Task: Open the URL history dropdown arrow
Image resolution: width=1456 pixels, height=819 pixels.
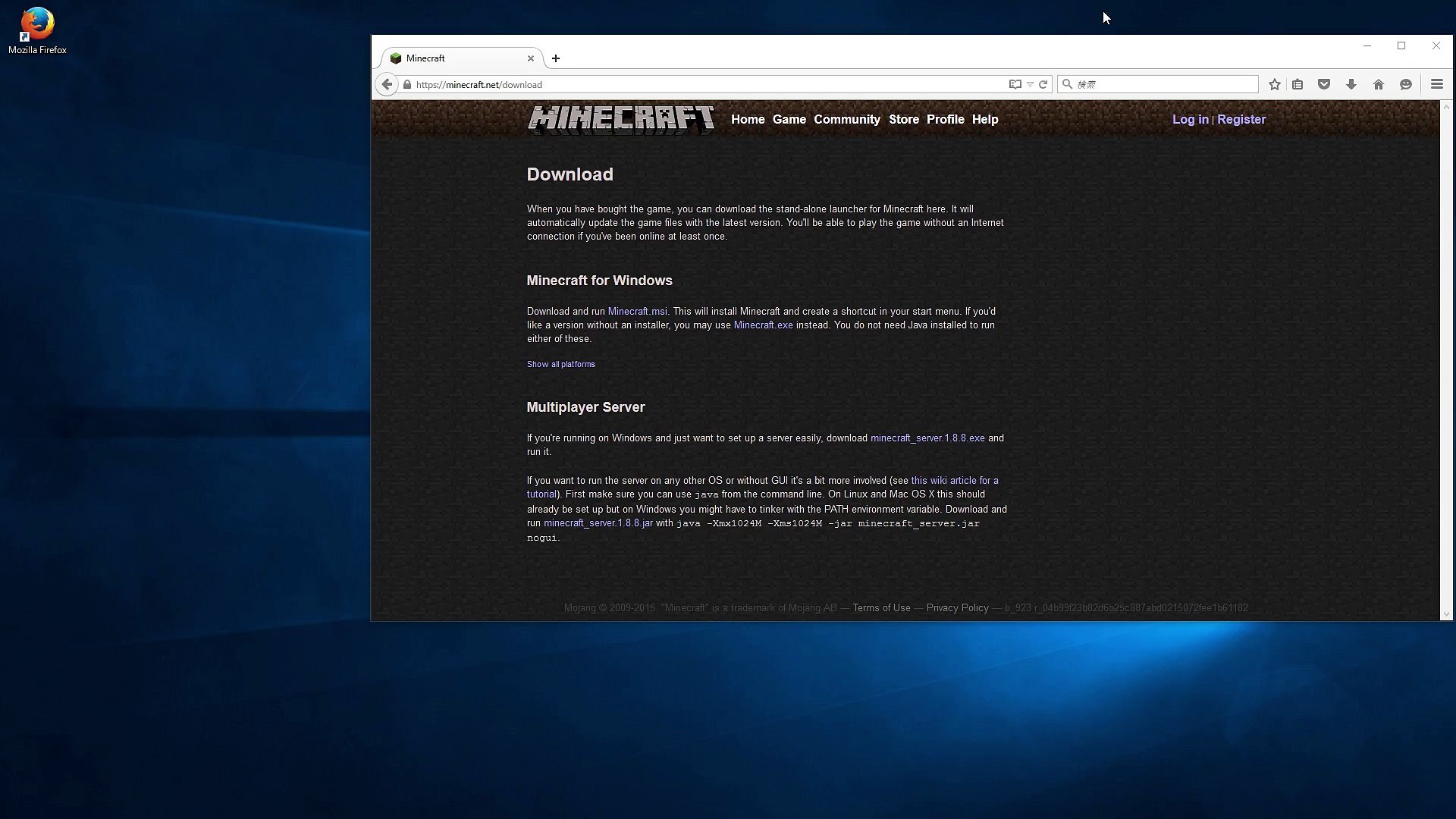Action: coord(1030,84)
